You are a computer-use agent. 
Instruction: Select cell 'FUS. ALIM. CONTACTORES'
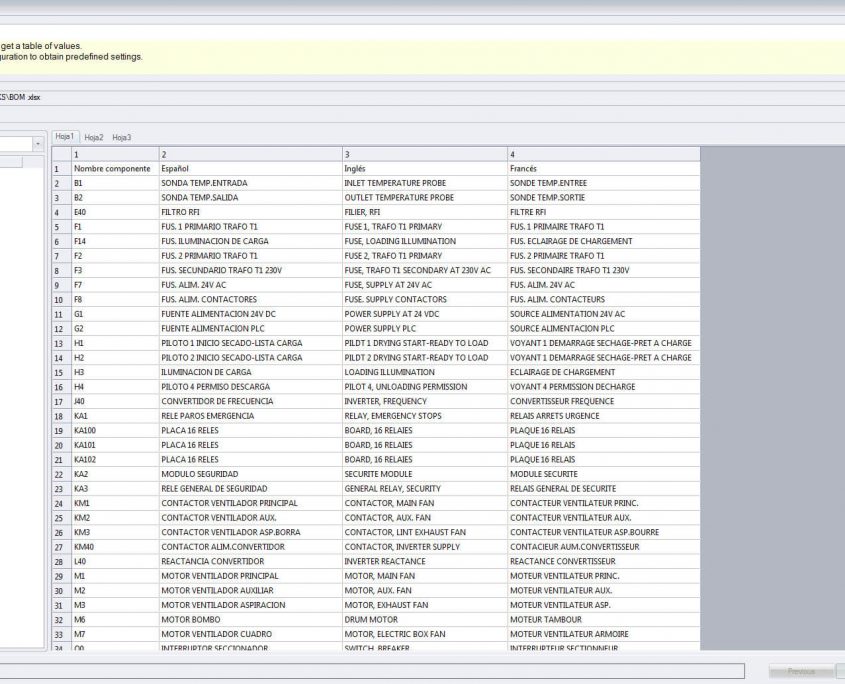click(x=251, y=300)
